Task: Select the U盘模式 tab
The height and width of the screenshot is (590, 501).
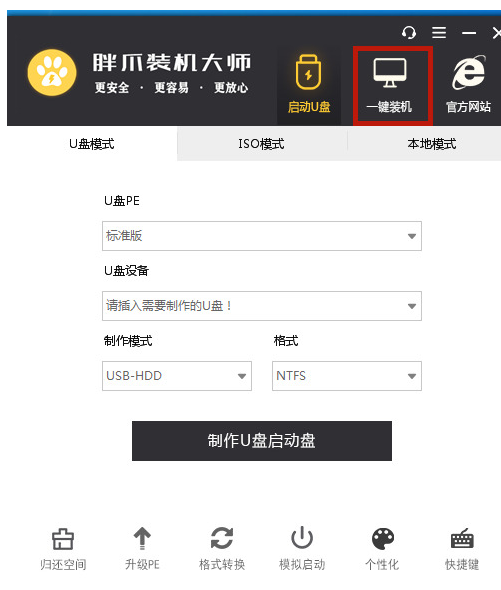Action: click(92, 144)
